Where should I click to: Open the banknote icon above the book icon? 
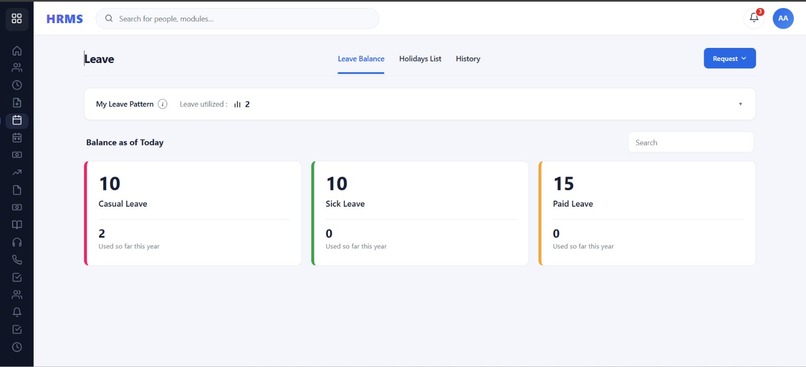point(17,207)
